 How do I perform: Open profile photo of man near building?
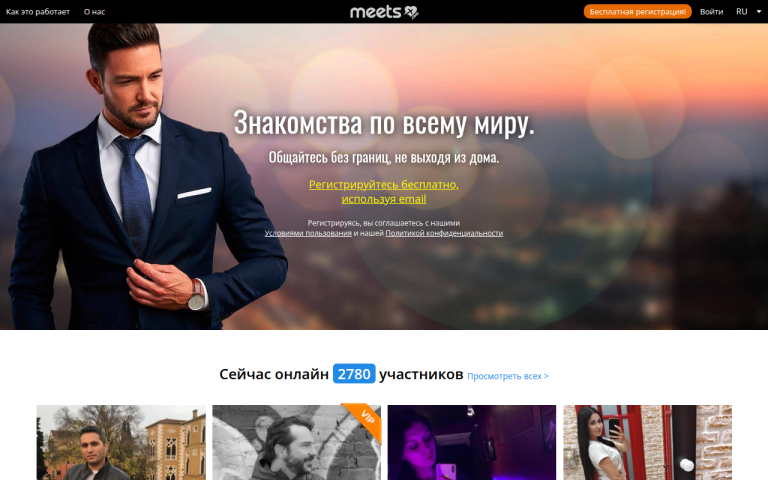coord(121,442)
